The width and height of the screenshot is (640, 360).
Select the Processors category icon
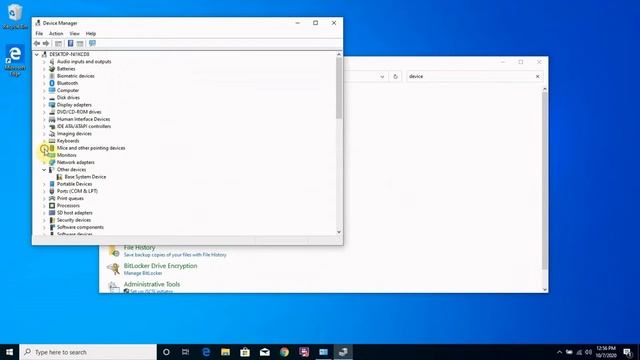52,206
